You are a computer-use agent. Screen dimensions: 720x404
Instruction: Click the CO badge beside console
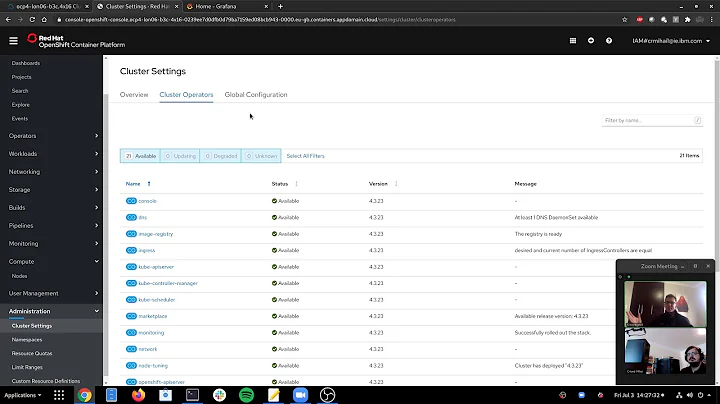coord(131,201)
